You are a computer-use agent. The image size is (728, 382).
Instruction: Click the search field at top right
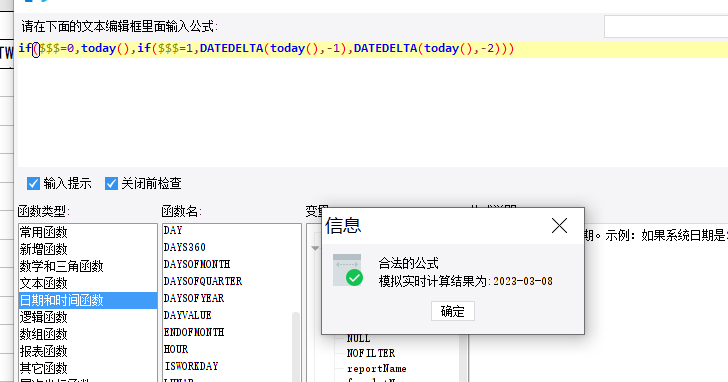(666, 26)
